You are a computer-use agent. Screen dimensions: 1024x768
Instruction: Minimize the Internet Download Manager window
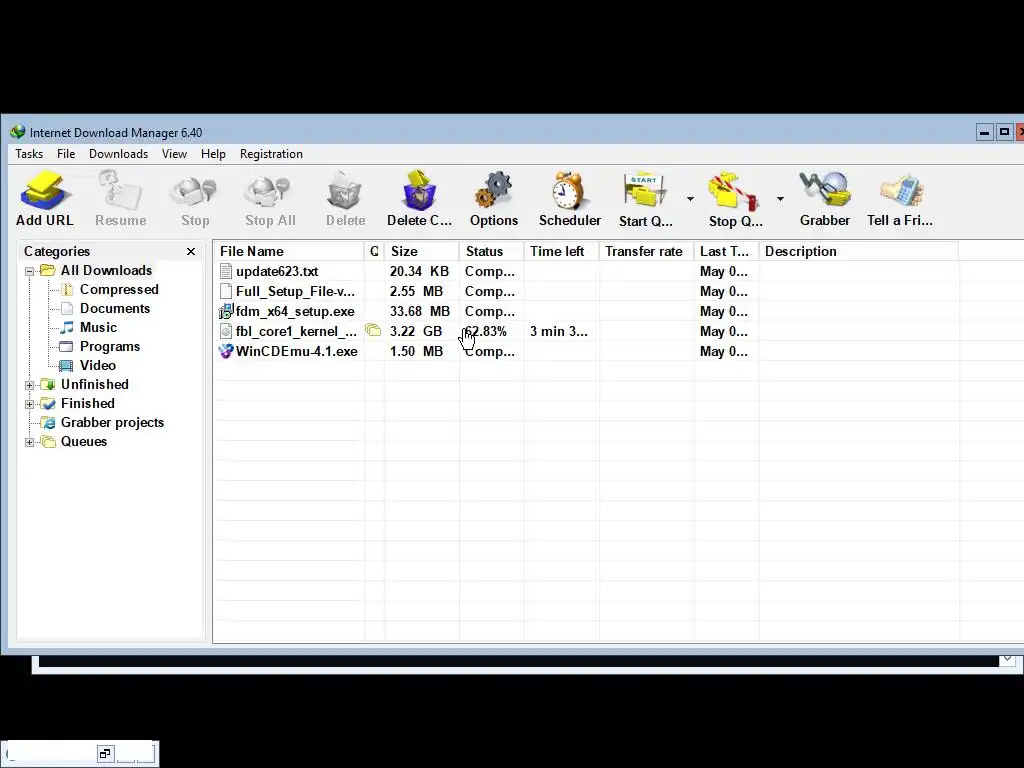click(984, 133)
